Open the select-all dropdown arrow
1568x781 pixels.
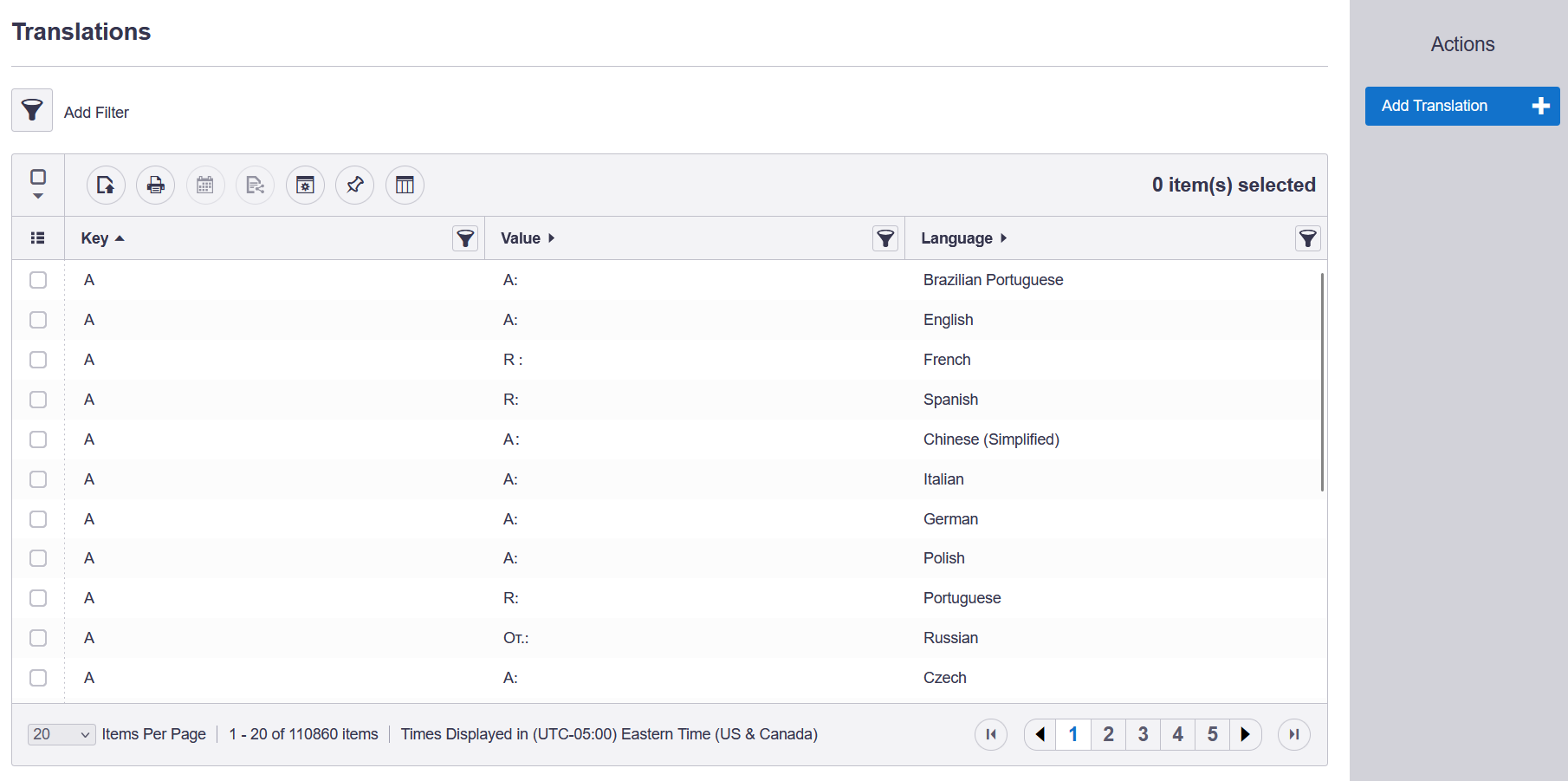[x=38, y=196]
